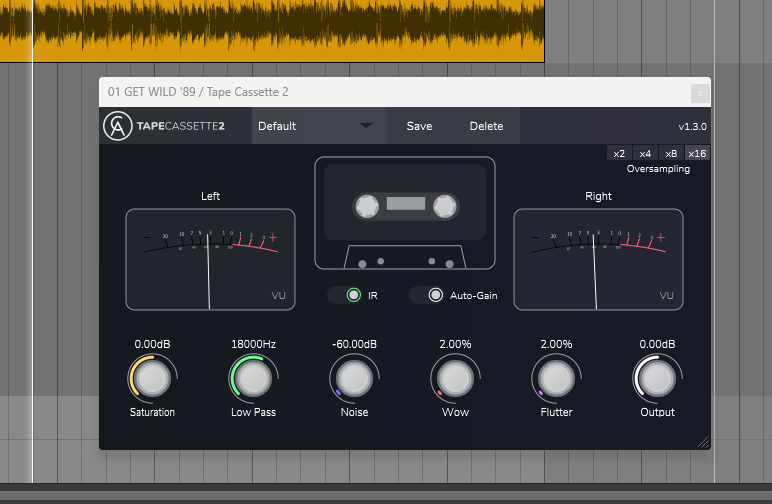
Task: Click the Noise knob
Action: click(x=354, y=379)
